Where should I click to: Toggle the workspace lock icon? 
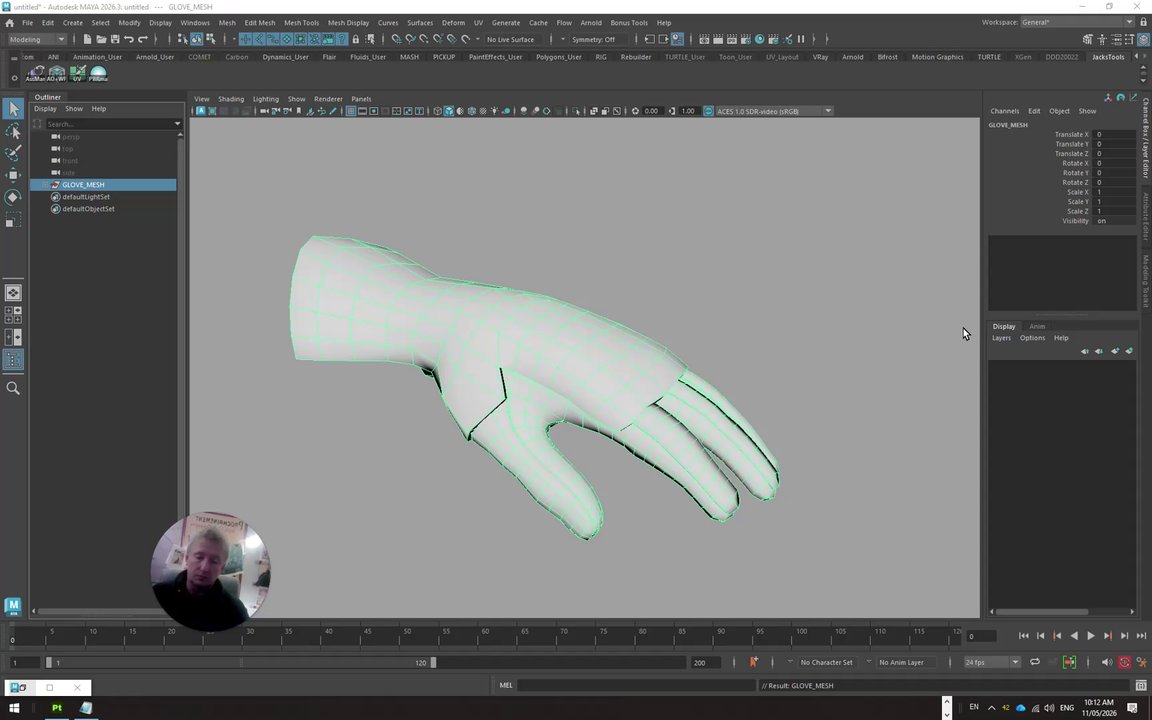coord(1143,22)
